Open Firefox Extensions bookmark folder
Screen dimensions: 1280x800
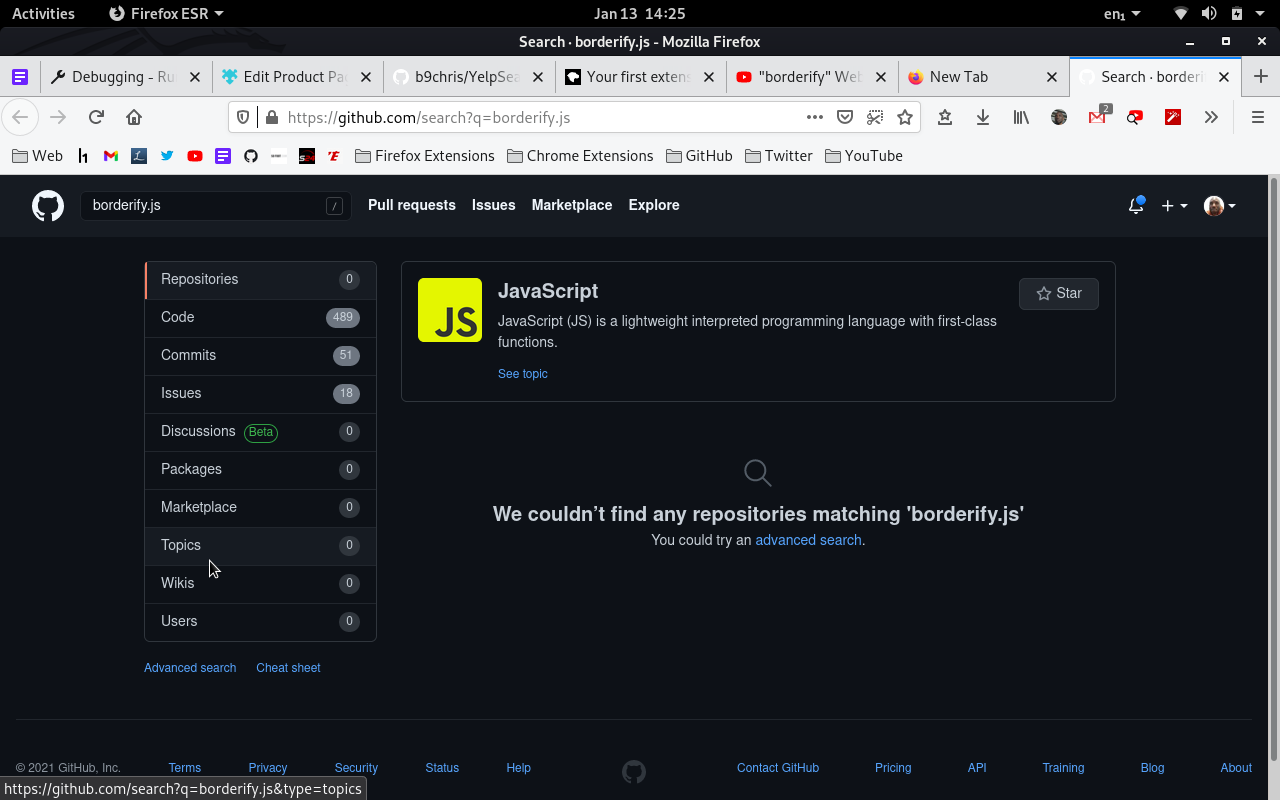(425, 156)
